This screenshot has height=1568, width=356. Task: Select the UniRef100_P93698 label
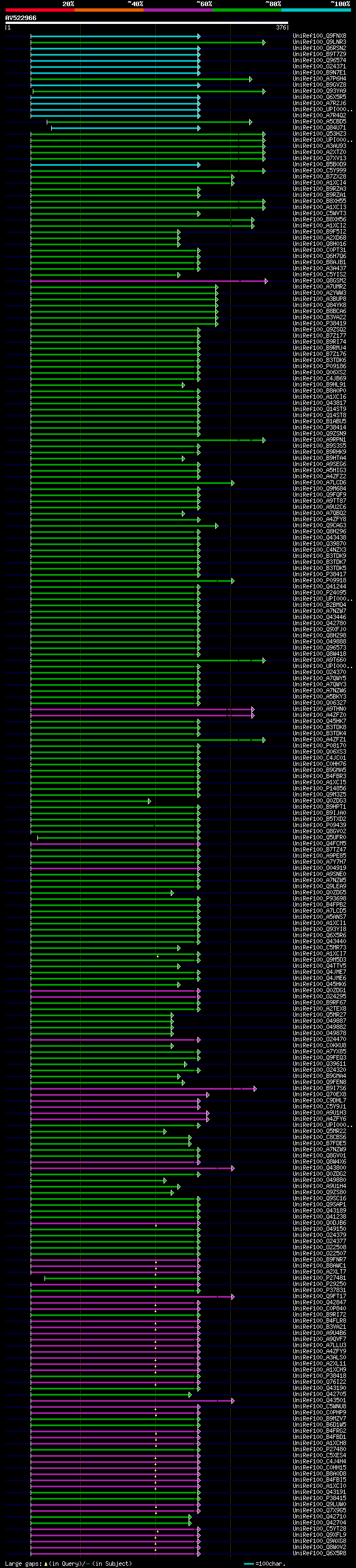pyautogui.click(x=319, y=898)
